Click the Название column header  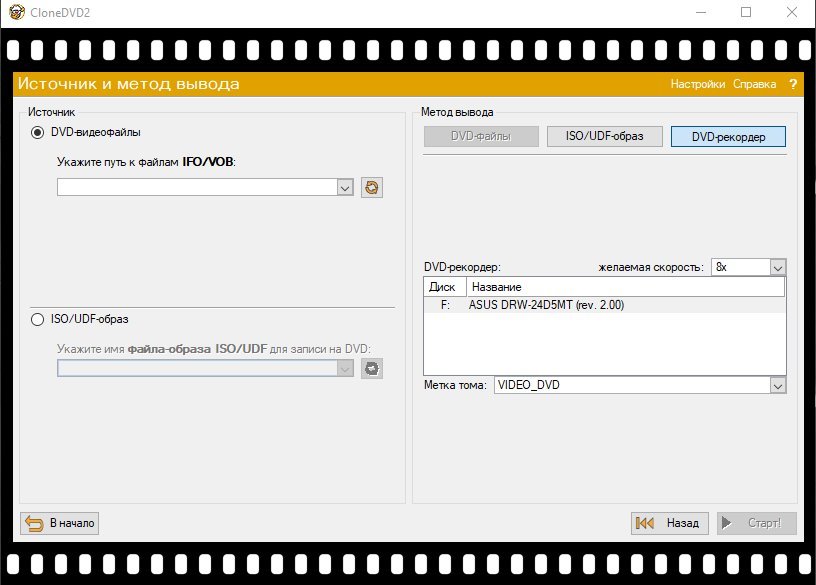click(626, 287)
